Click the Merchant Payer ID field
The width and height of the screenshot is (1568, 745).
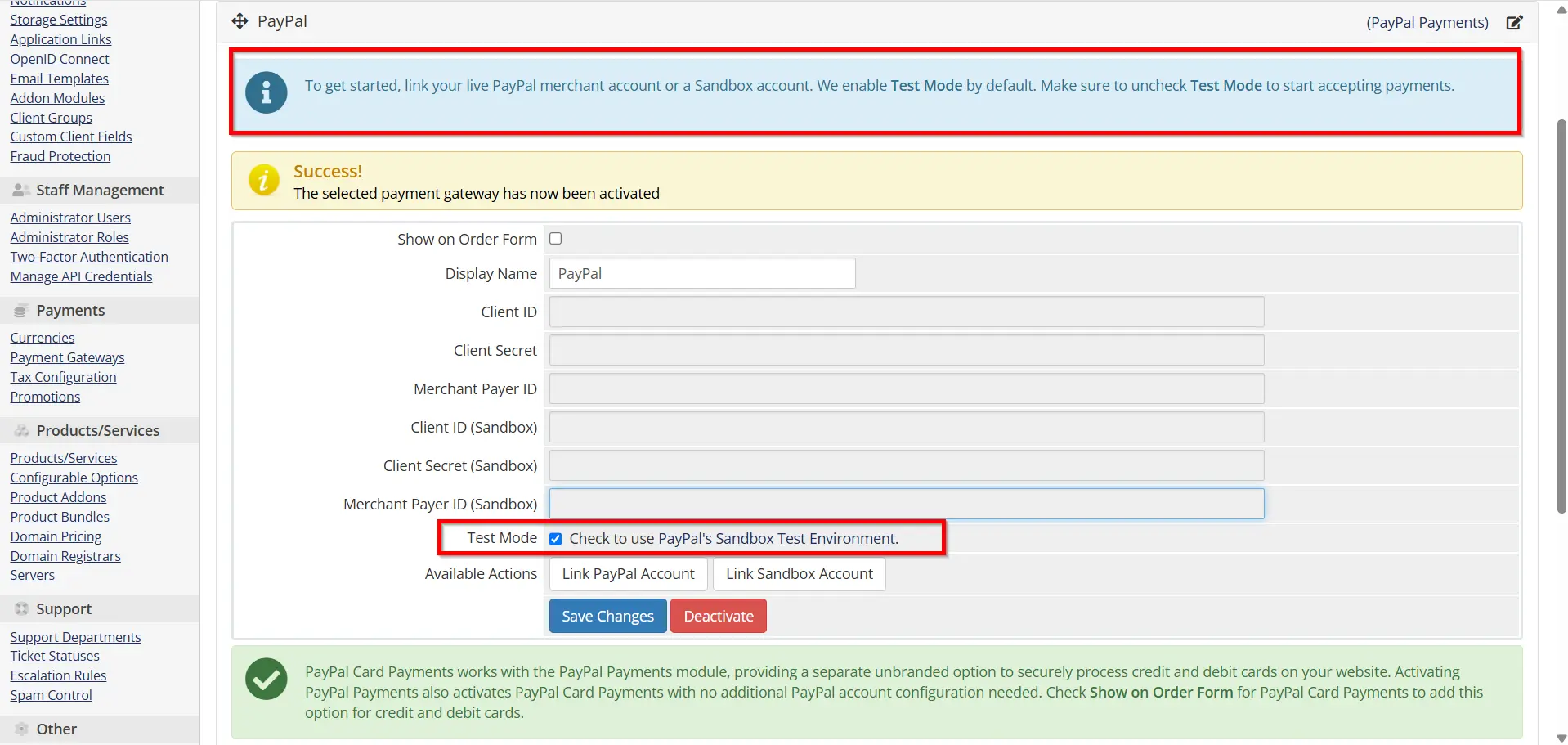907,389
